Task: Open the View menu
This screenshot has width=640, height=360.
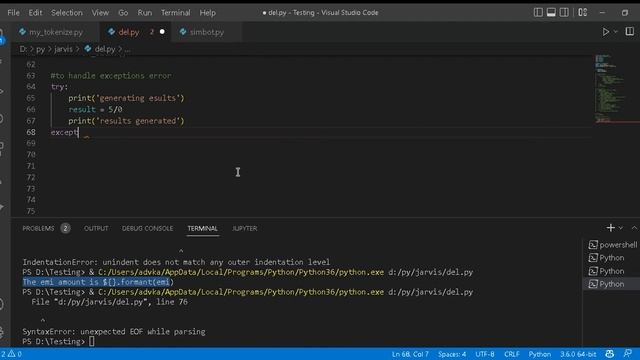Action: point(100,13)
